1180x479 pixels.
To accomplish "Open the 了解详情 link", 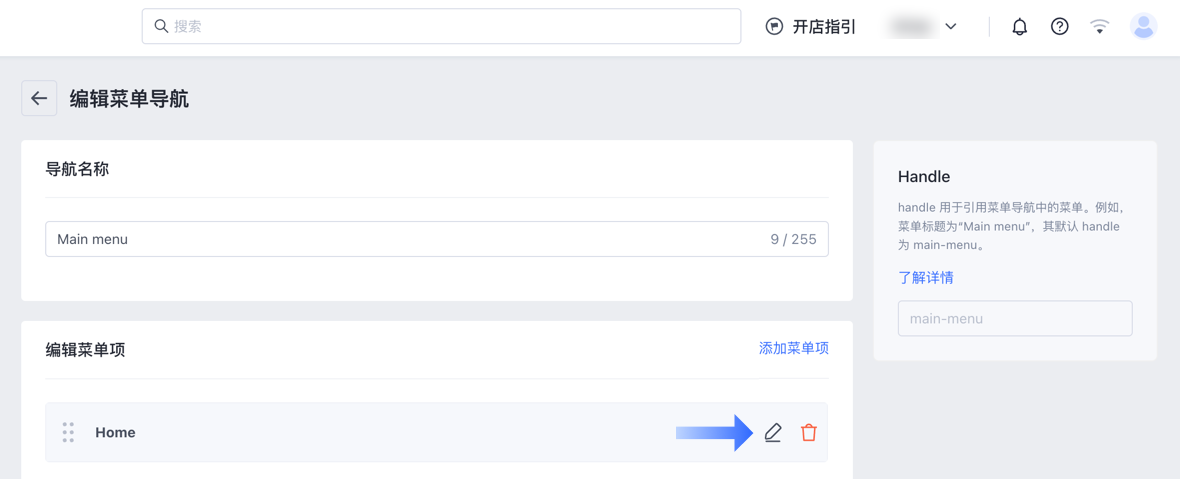I will [x=926, y=277].
